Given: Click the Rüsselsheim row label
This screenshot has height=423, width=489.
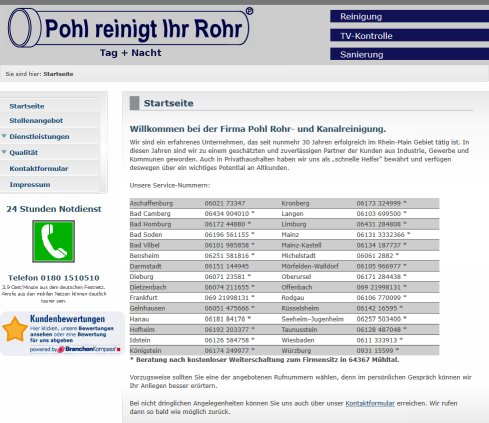Looking at the screenshot, I should (300, 308).
